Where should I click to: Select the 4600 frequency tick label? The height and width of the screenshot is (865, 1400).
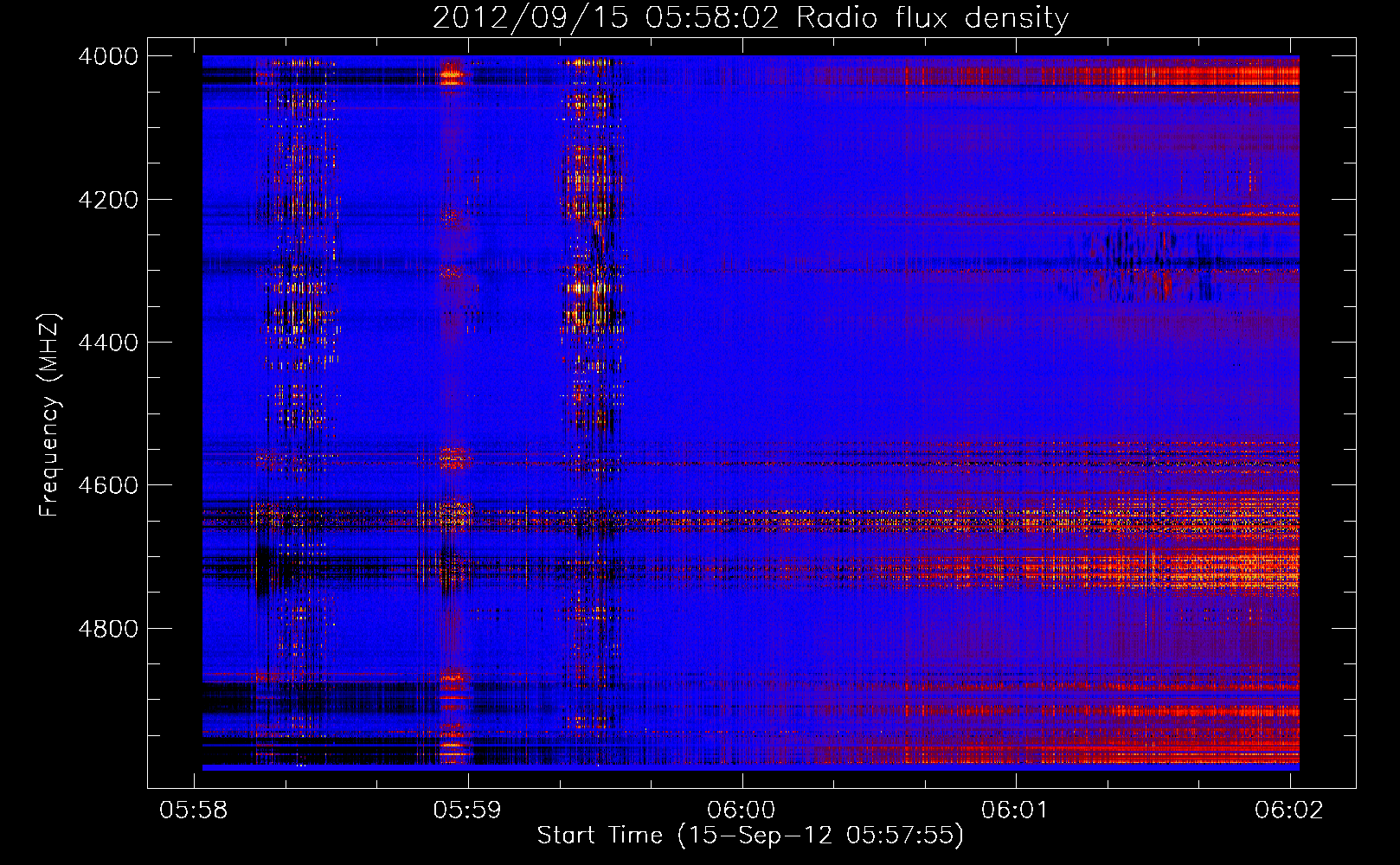click(108, 485)
